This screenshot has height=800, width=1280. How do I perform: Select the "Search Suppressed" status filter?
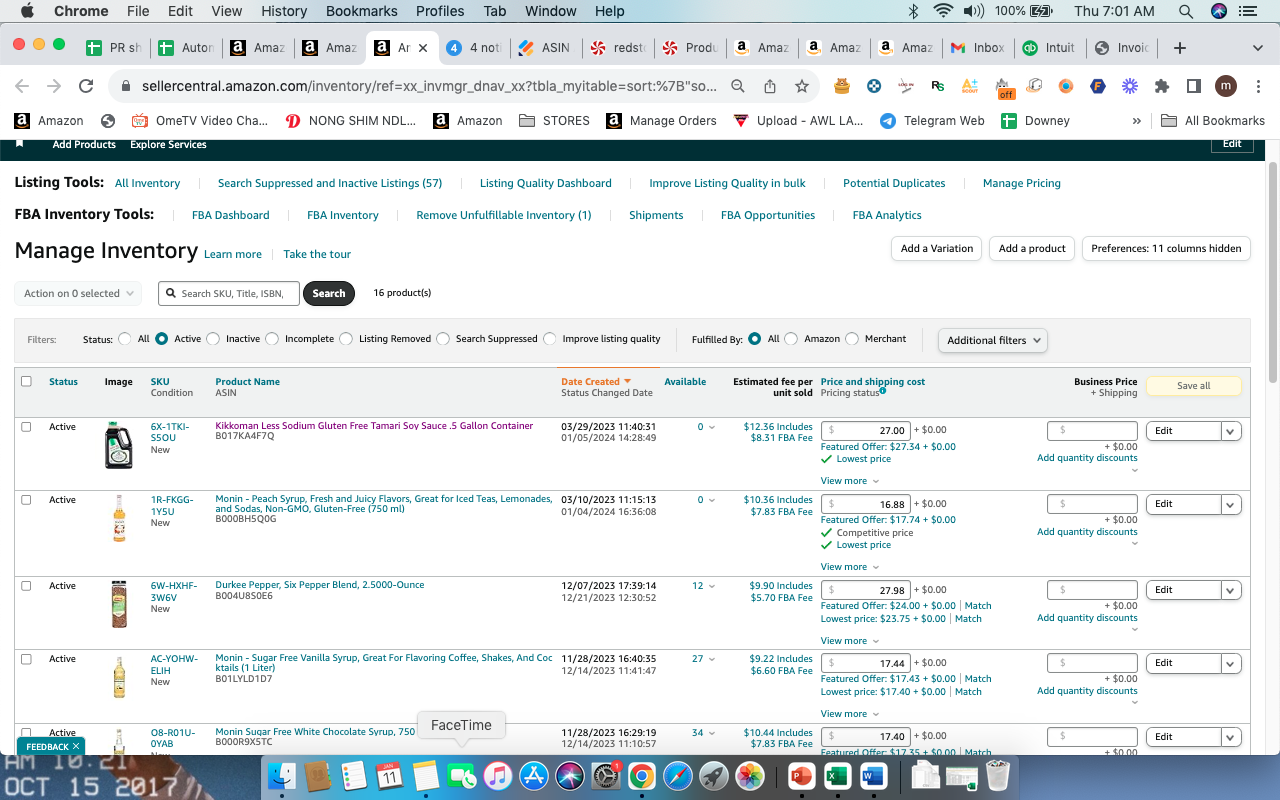(x=443, y=339)
